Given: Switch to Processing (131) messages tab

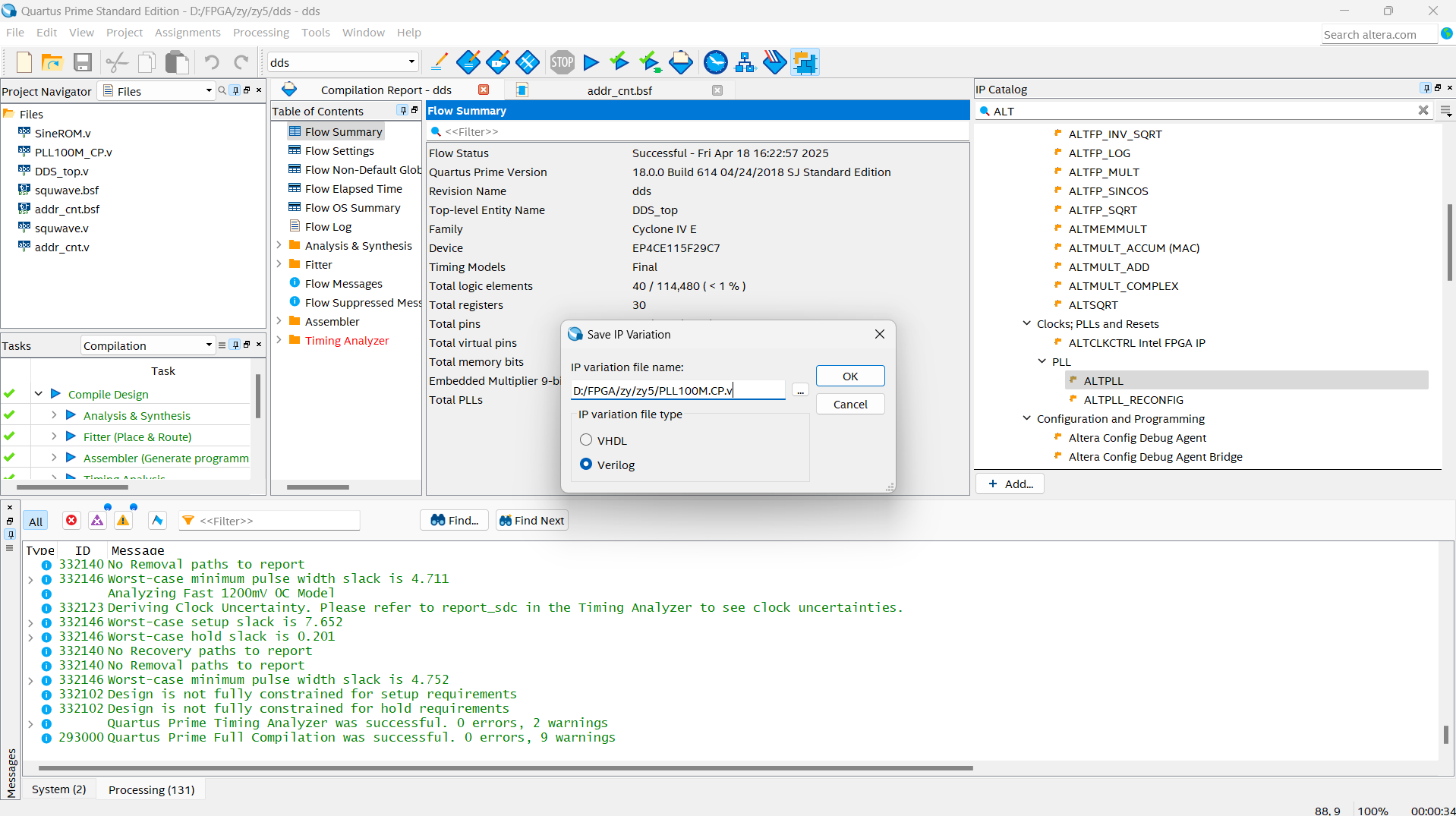Looking at the screenshot, I should coord(152,789).
